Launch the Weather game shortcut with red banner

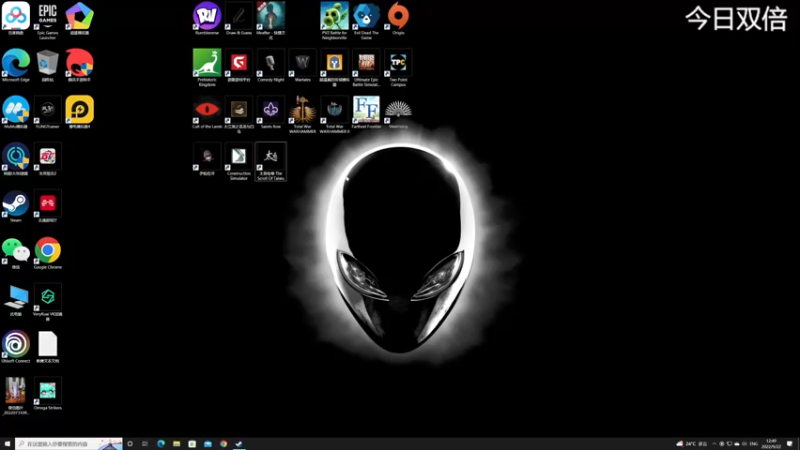click(x=270, y=20)
